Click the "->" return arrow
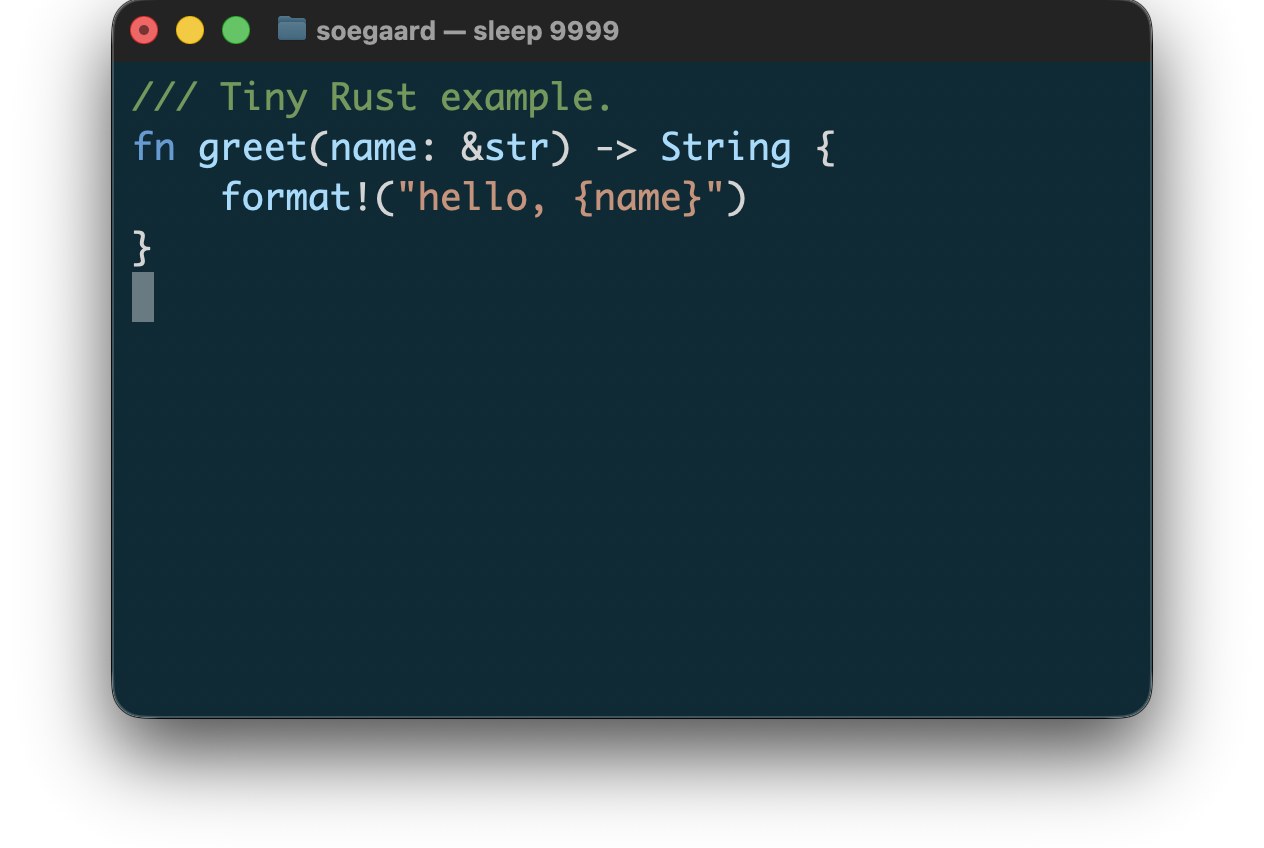 616,148
